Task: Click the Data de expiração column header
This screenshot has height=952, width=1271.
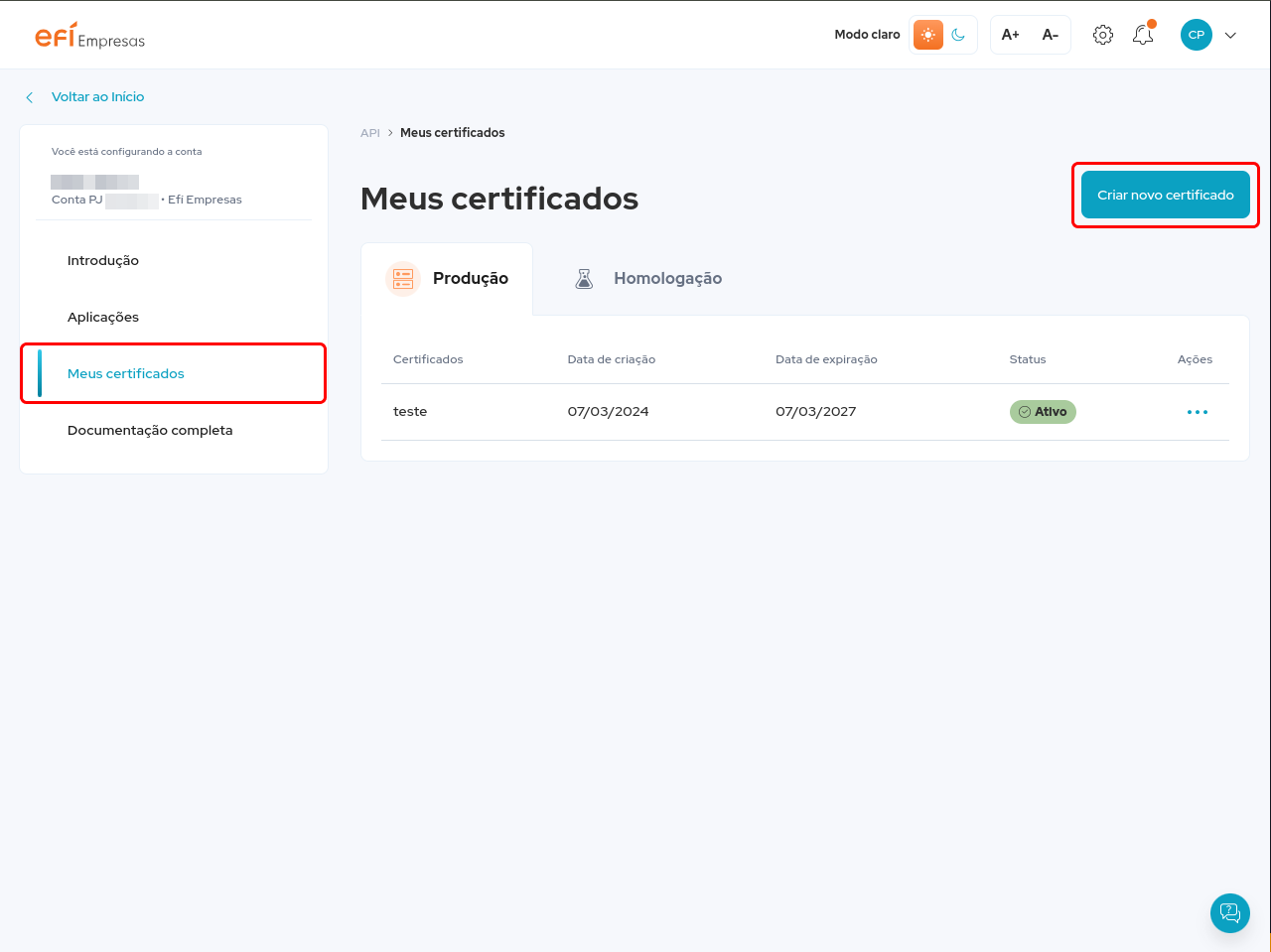Action: coord(826,359)
